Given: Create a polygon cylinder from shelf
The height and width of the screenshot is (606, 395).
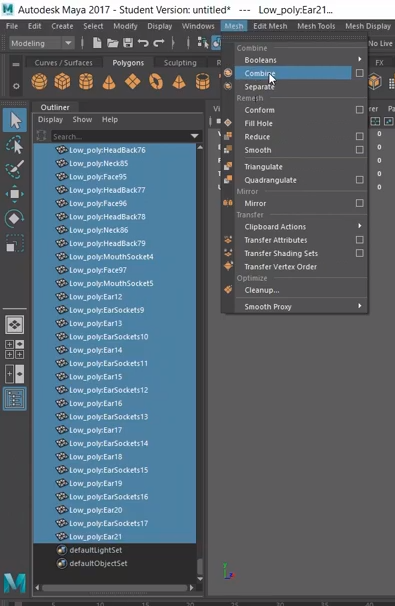Looking at the screenshot, I should point(86,82).
